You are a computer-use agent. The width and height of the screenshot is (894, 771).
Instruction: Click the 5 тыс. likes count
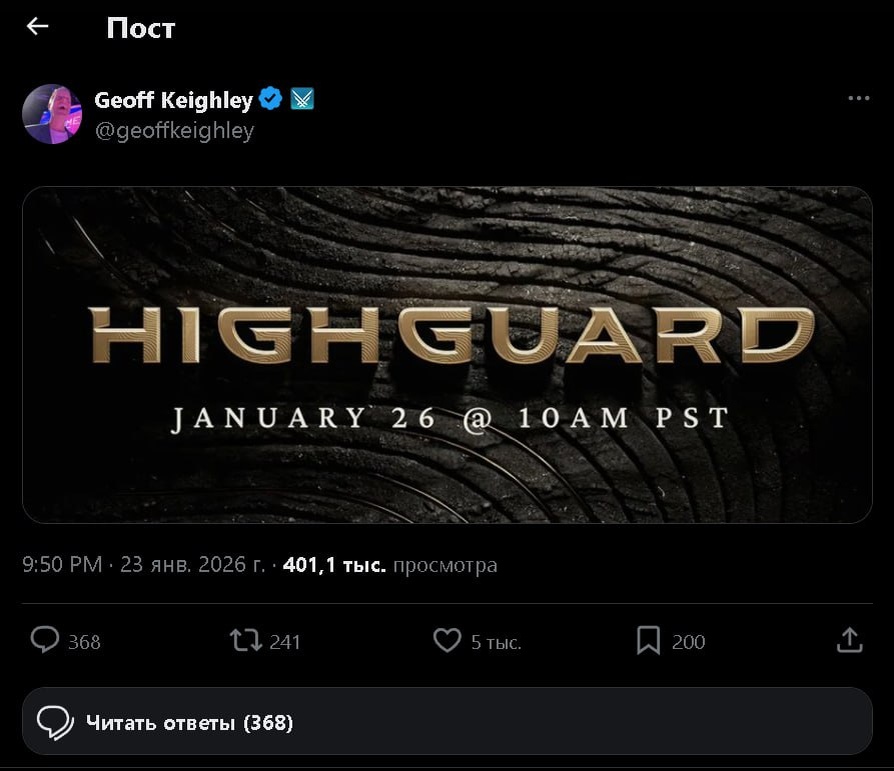coord(496,643)
